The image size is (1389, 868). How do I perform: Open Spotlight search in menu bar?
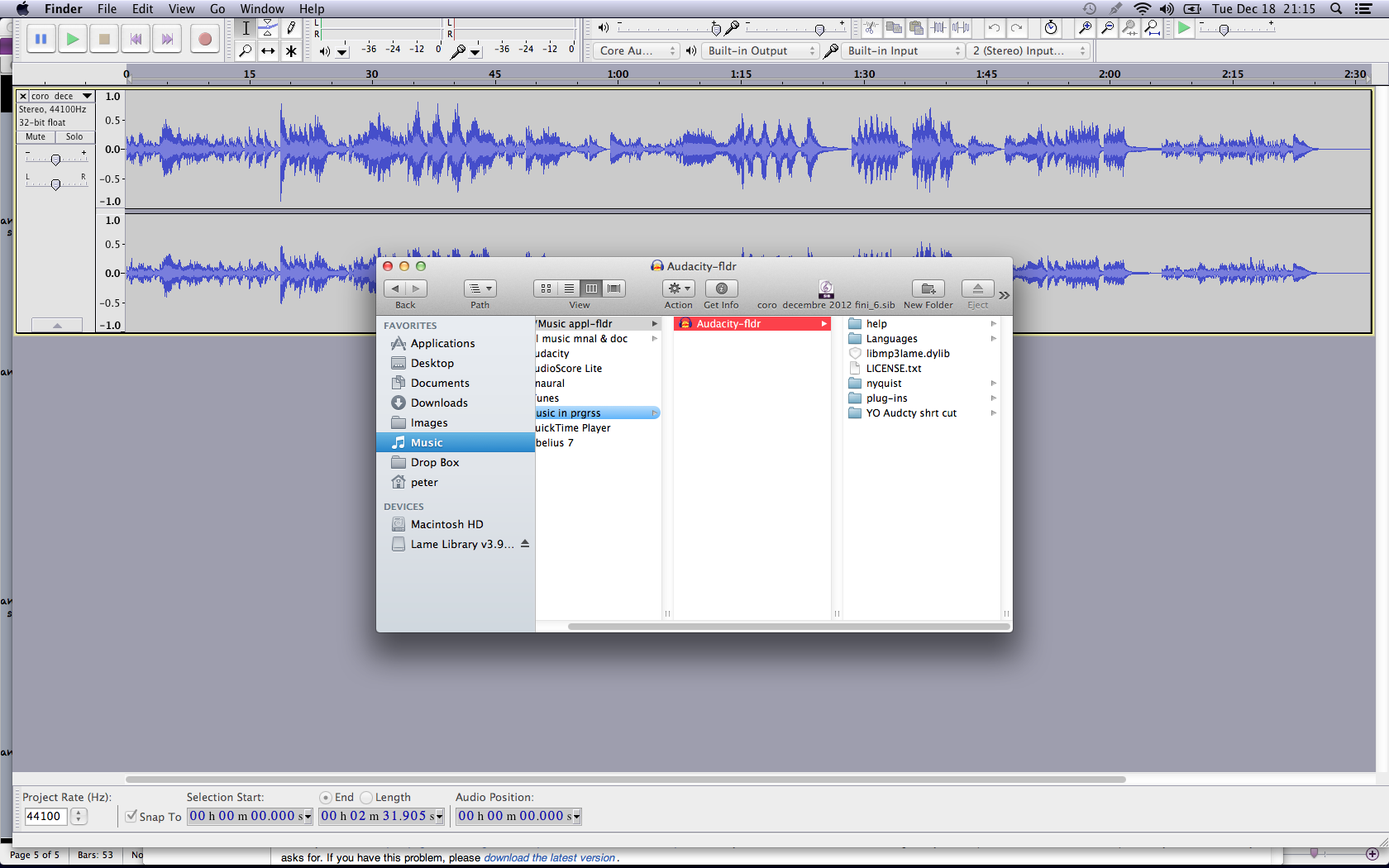[x=1336, y=9]
